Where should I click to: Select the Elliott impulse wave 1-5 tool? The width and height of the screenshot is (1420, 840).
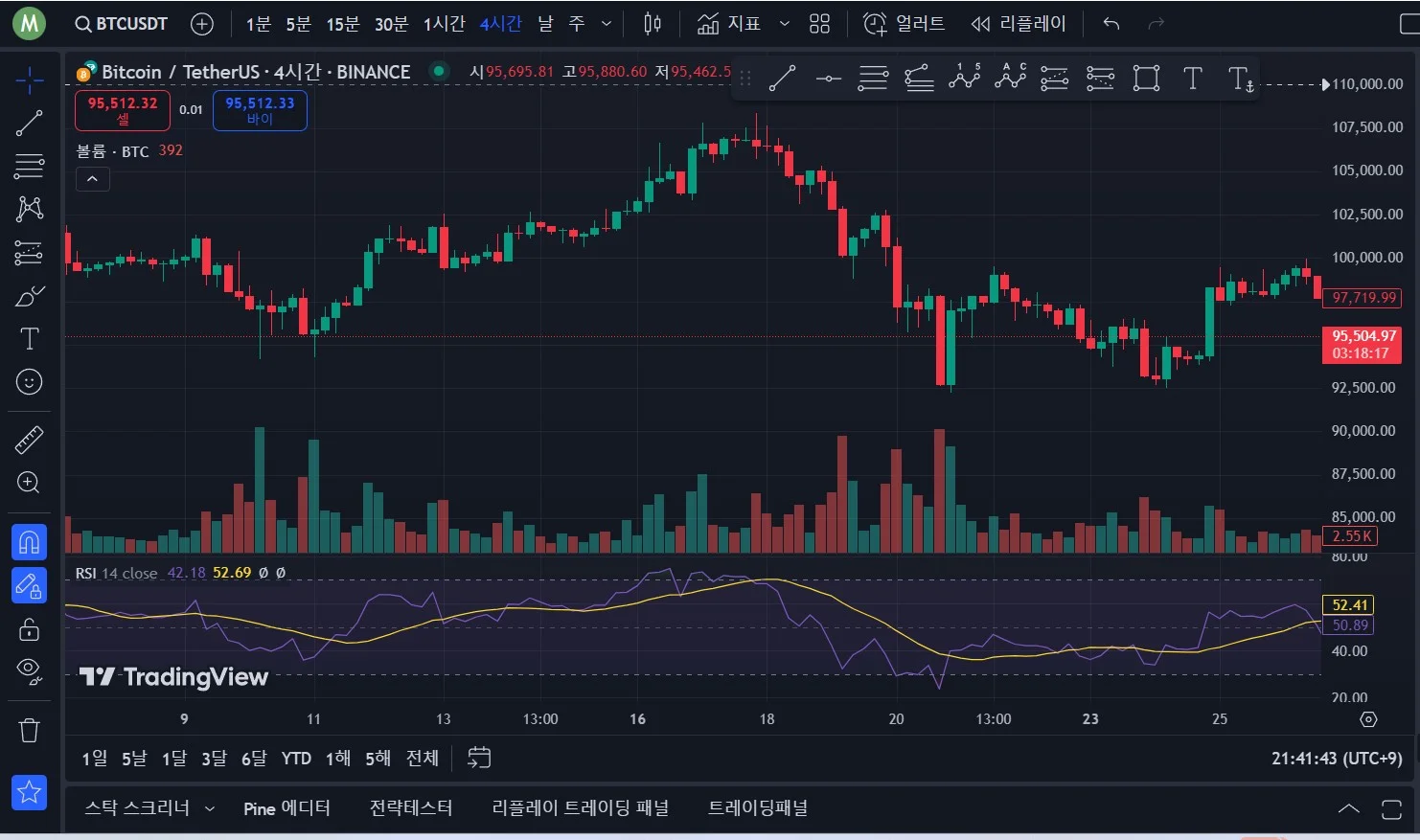coord(965,78)
